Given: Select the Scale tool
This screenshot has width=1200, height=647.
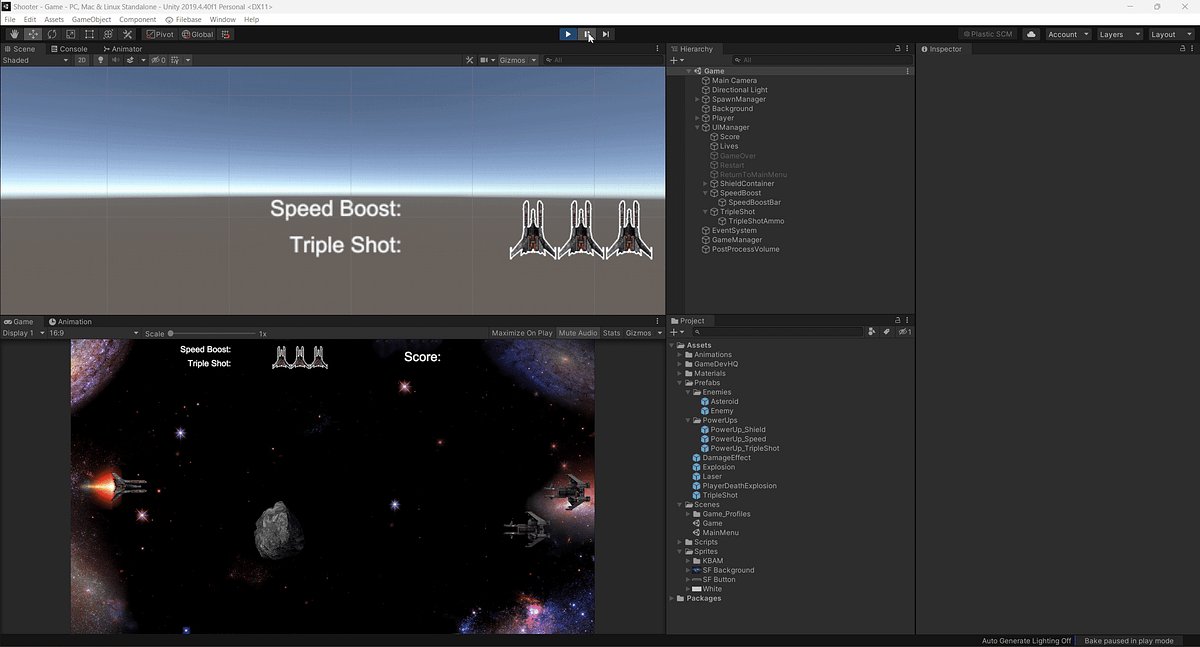Looking at the screenshot, I should pos(70,33).
